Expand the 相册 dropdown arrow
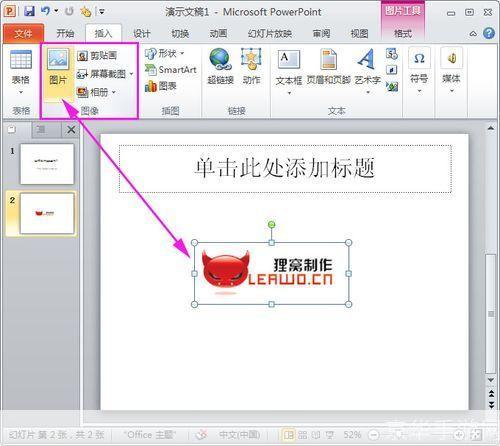Screen dimensions: 500x446 click(x=114, y=92)
